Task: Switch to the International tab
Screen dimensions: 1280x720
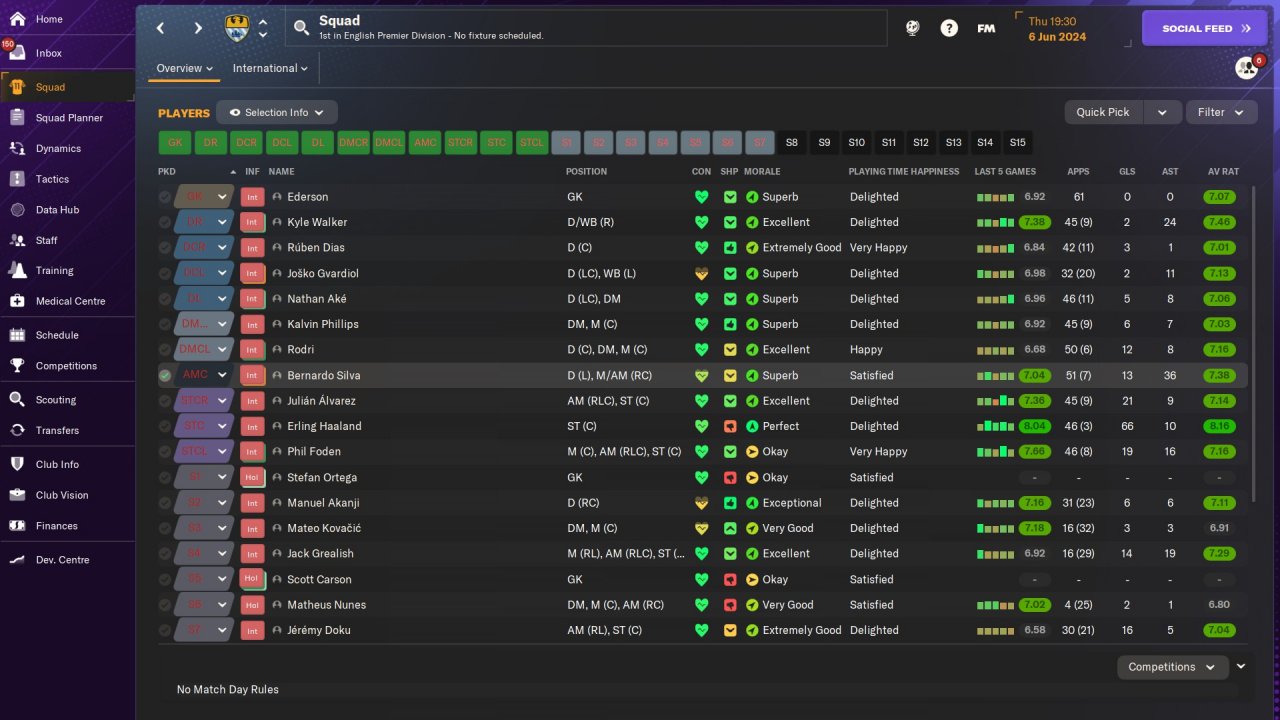Action: (x=270, y=68)
